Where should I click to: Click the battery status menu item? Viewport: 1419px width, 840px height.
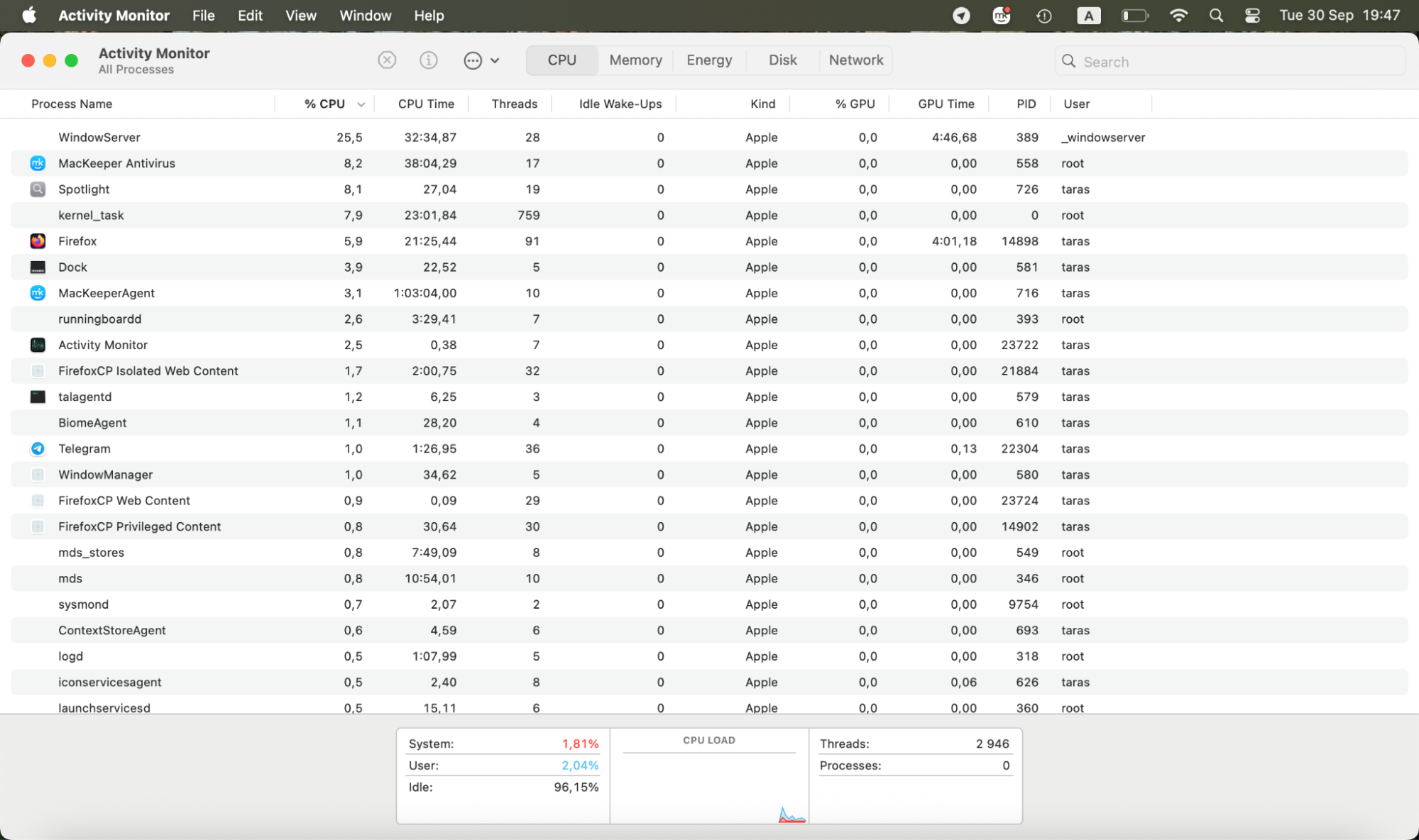pyautogui.click(x=1134, y=15)
